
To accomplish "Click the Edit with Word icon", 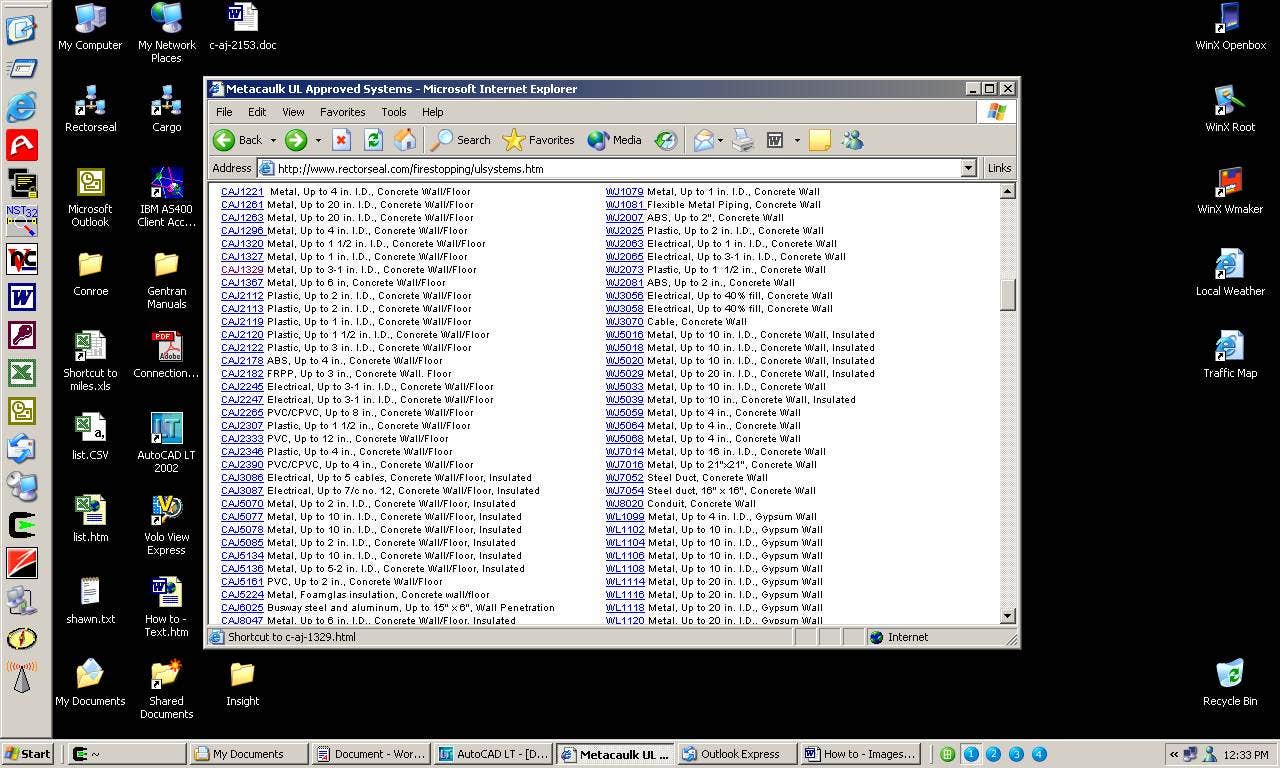I will point(775,140).
